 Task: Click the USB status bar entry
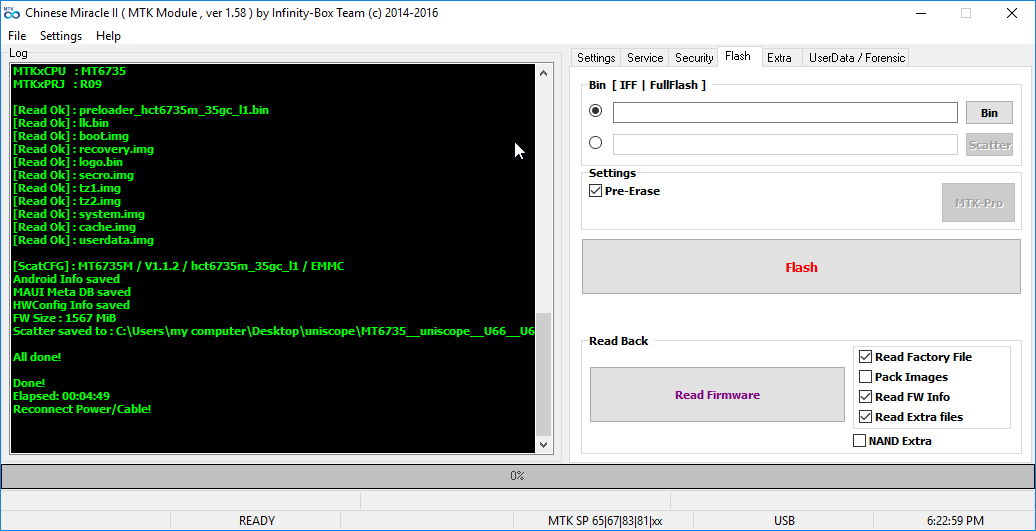pyautogui.click(x=784, y=520)
